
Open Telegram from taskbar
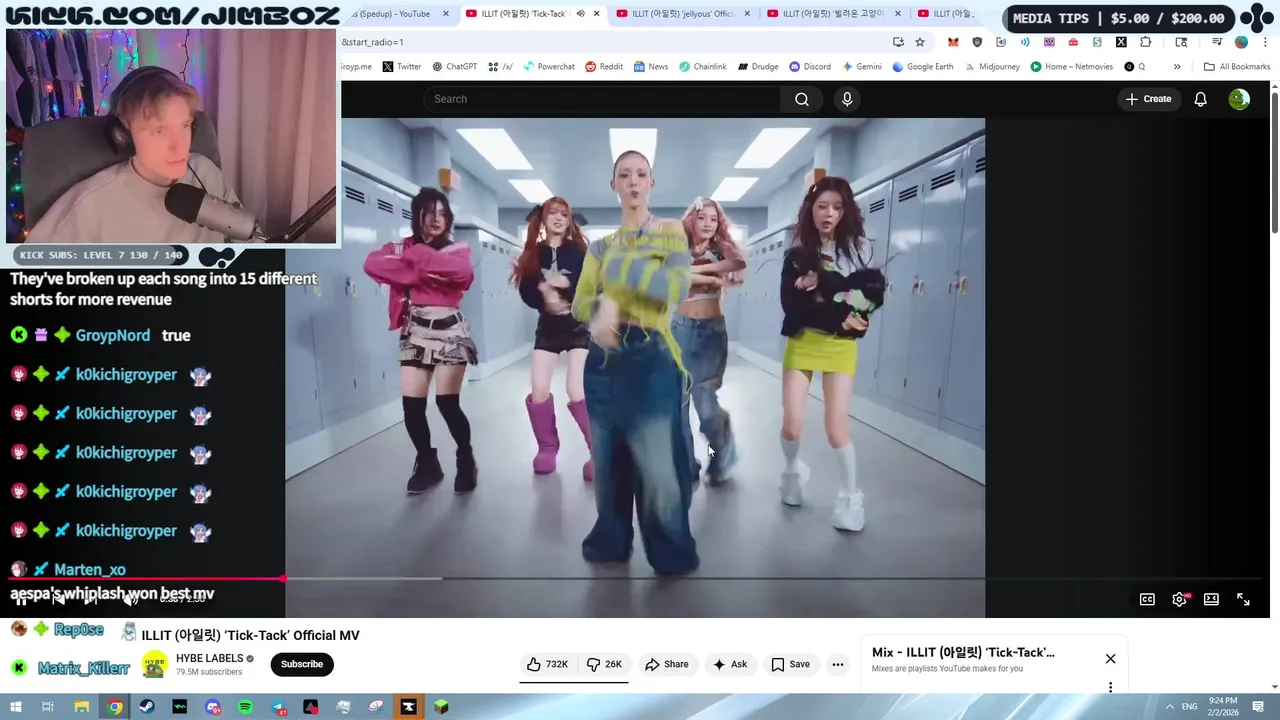tap(278, 707)
